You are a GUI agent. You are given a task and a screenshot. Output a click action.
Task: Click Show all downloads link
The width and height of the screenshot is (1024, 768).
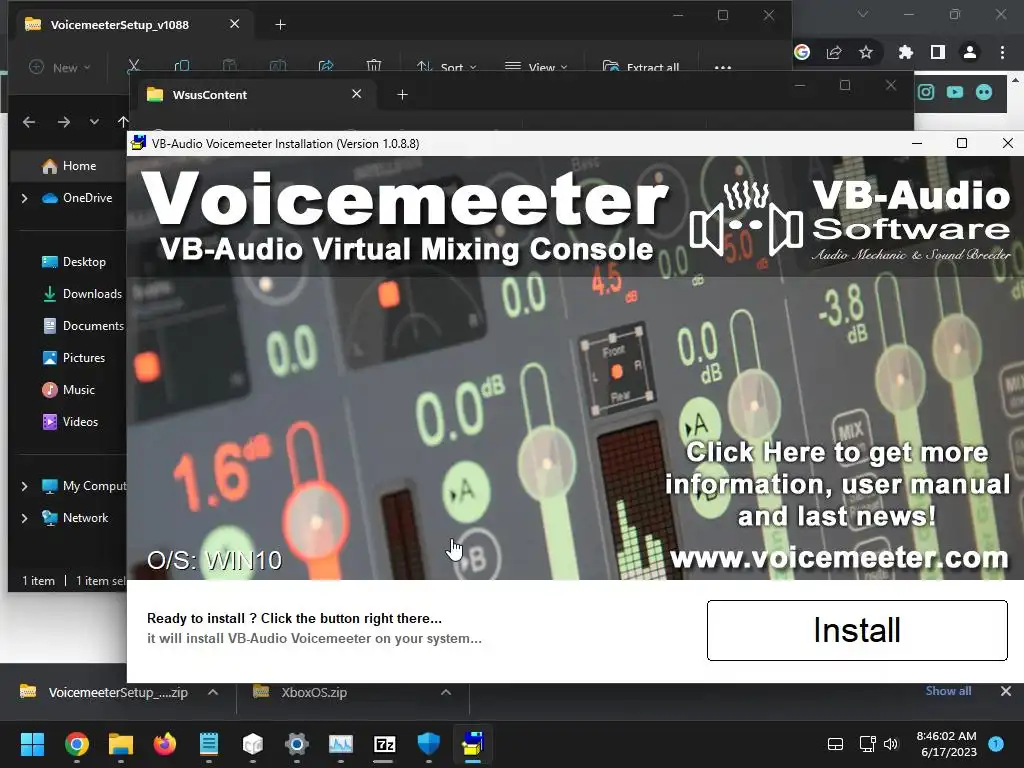click(x=948, y=691)
